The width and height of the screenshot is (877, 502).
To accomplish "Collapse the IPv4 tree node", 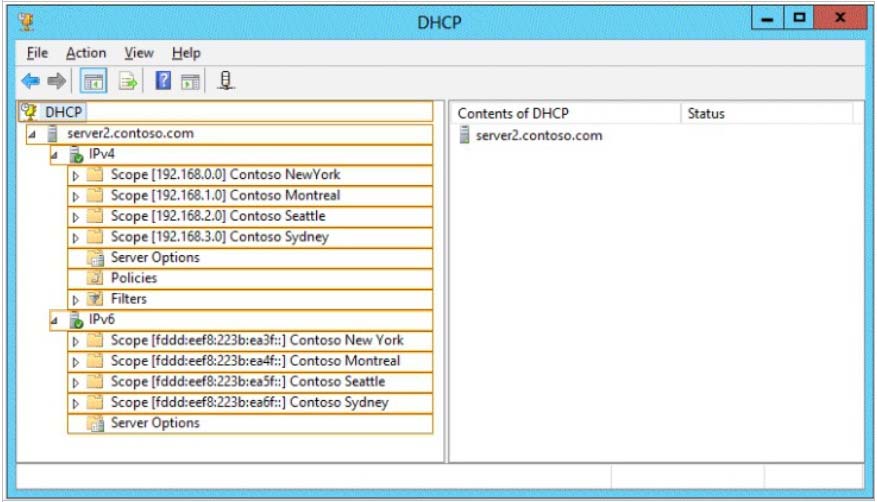I will pyautogui.click(x=54, y=155).
